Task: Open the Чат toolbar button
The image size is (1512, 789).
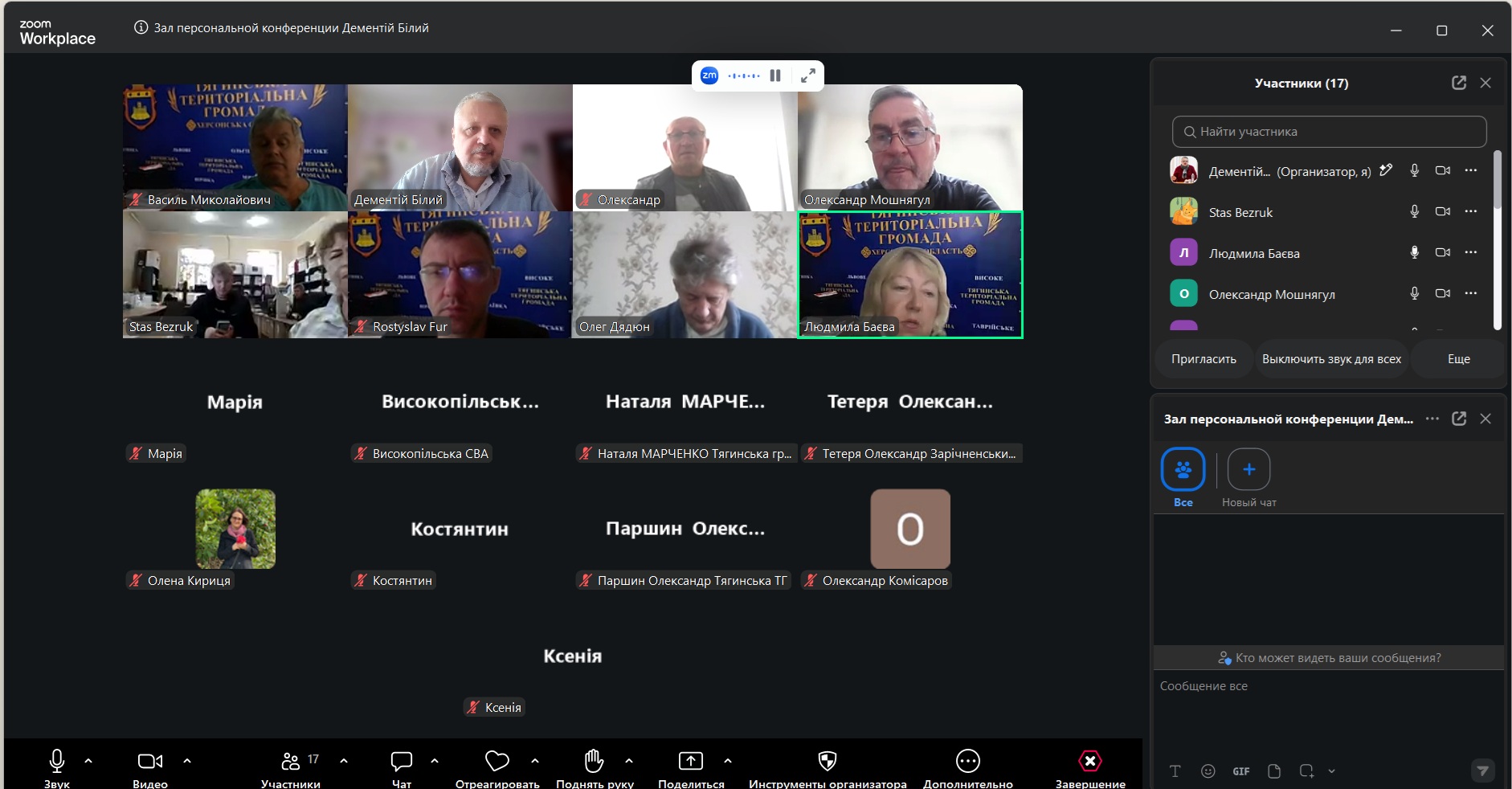Action: (x=402, y=767)
